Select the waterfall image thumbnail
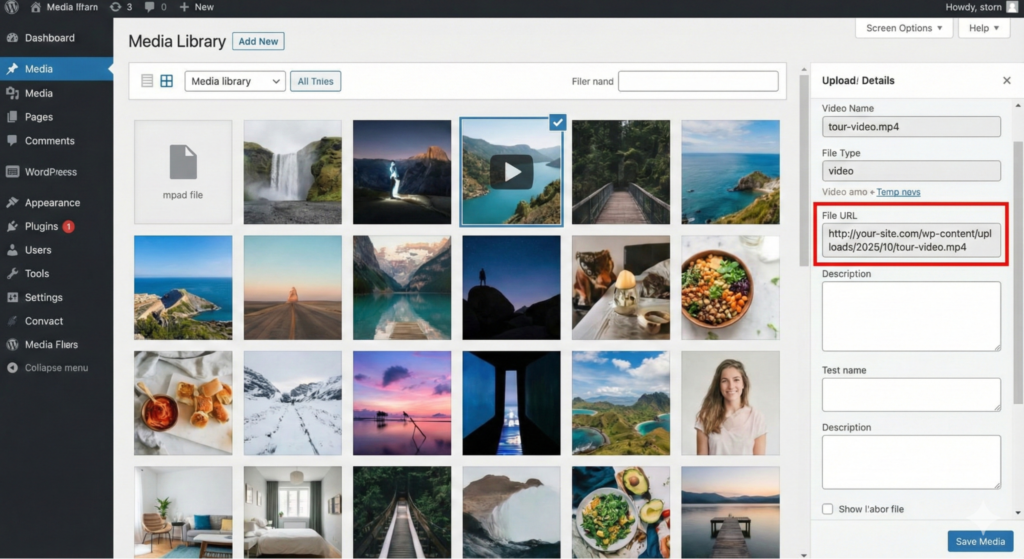The image size is (1024, 559). [x=292, y=172]
